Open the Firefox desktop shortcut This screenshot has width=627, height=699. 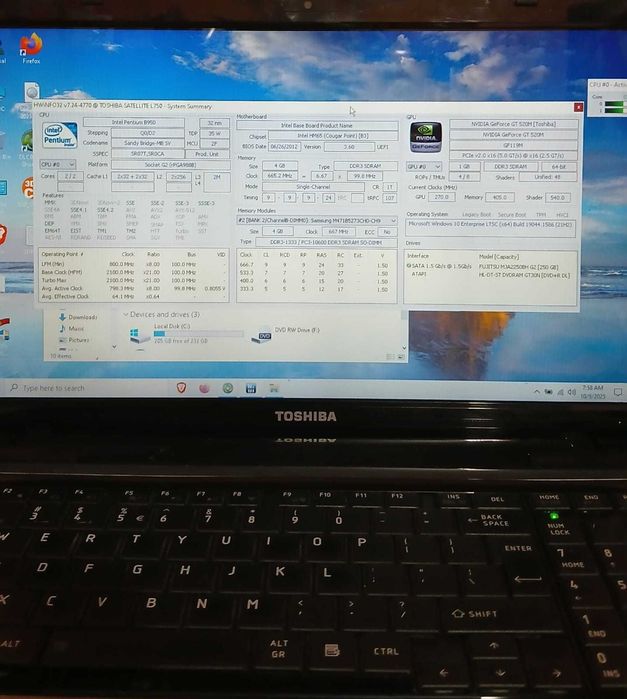[31, 48]
